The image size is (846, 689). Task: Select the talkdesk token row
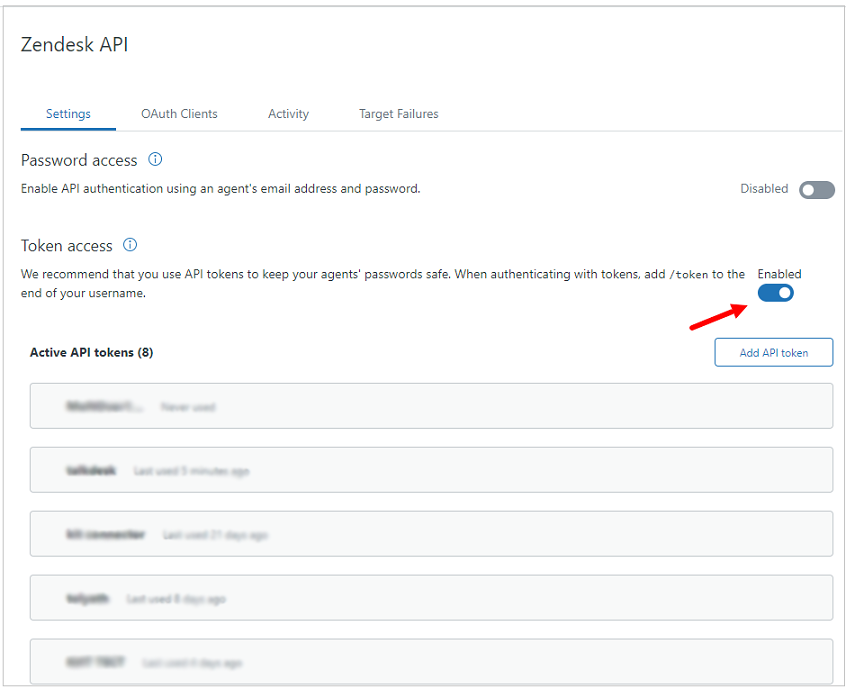point(431,470)
